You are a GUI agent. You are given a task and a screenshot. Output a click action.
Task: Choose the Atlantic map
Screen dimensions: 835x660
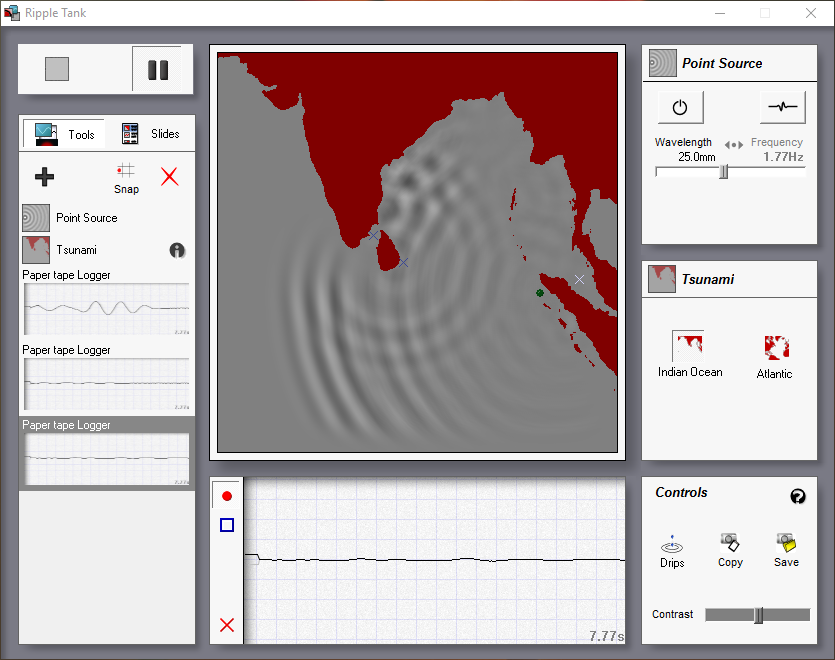coord(775,356)
